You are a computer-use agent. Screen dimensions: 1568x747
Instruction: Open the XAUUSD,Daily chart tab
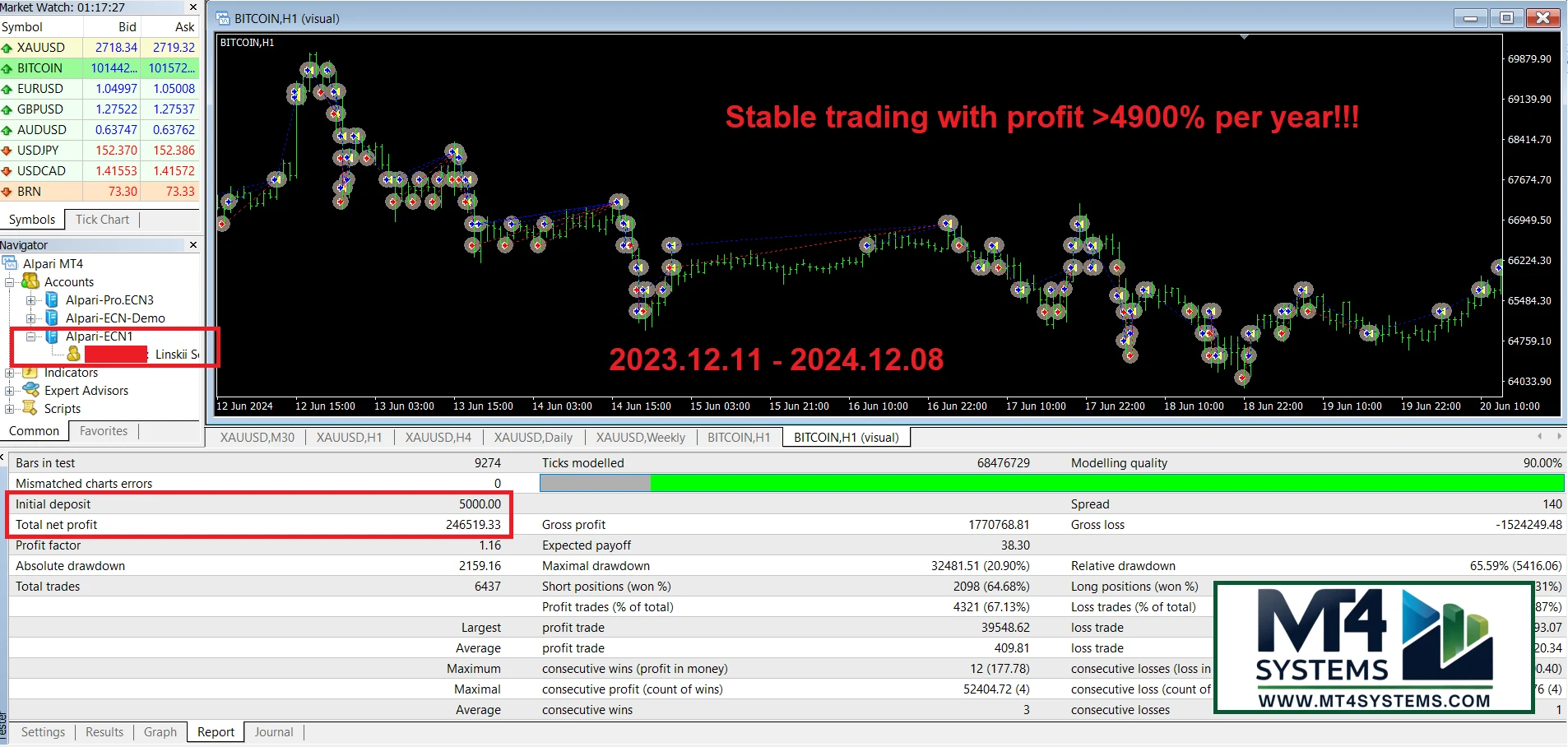coord(533,438)
